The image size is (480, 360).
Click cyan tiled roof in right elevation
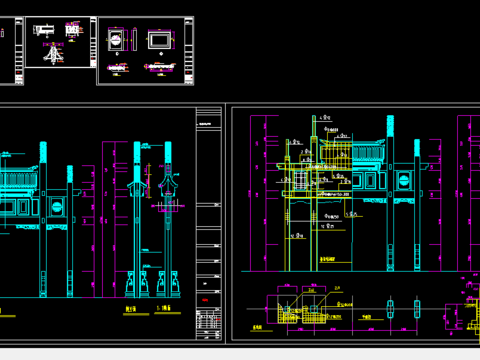tap(368, 153)
